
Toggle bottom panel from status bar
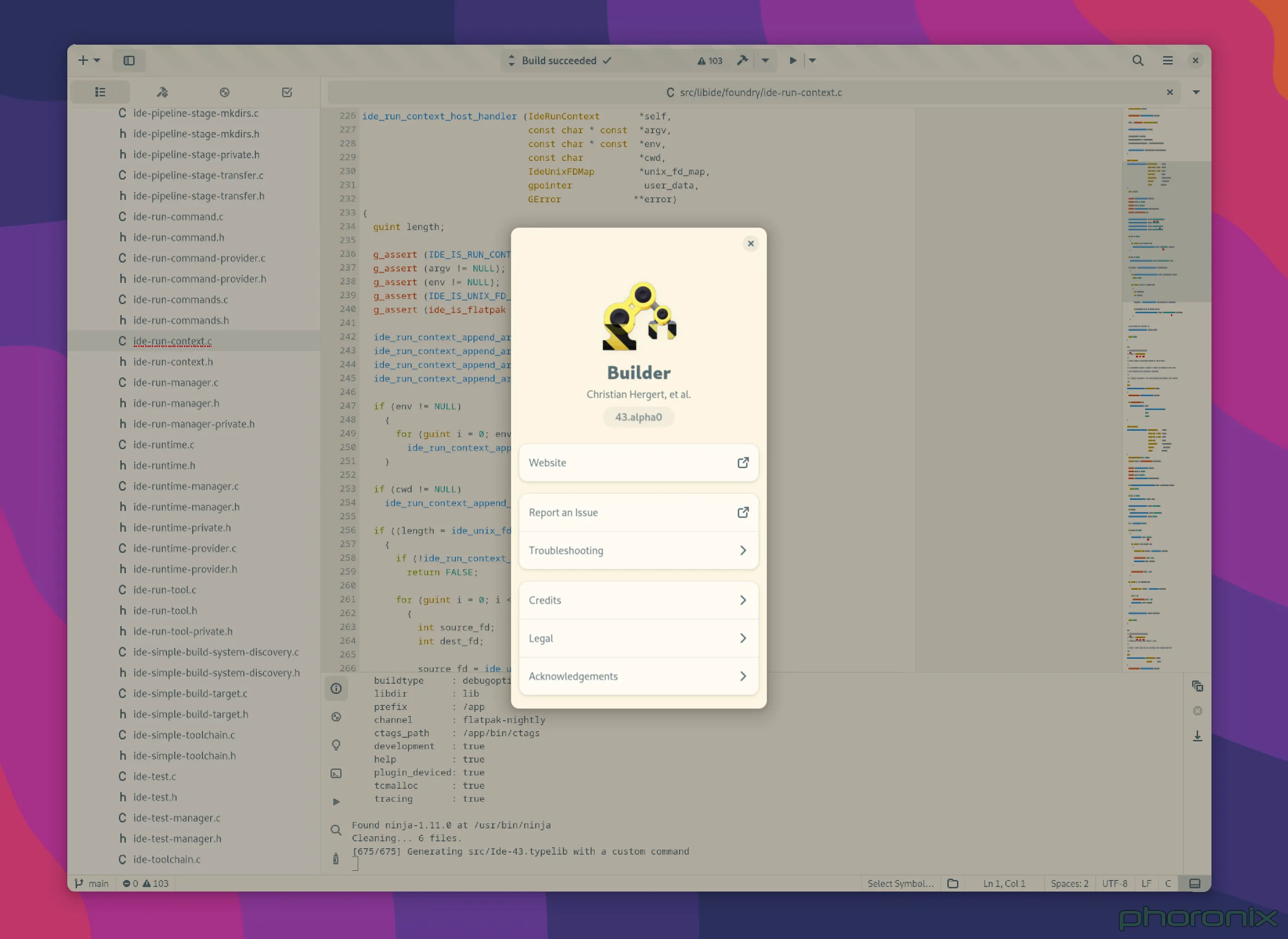[1195, 883]
